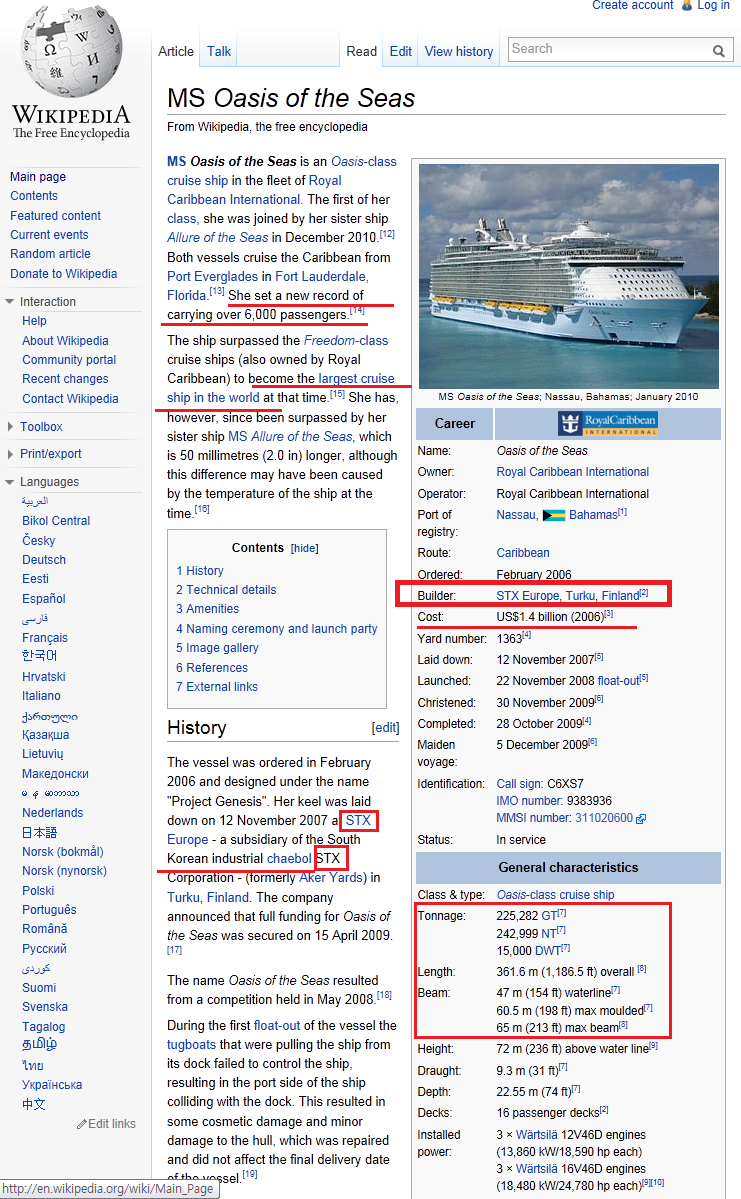The height and width of the screenshot is (1199, 741).
Task: Click the user icon beside Log in
Action: pyautogui.click(x=687, y=5)
